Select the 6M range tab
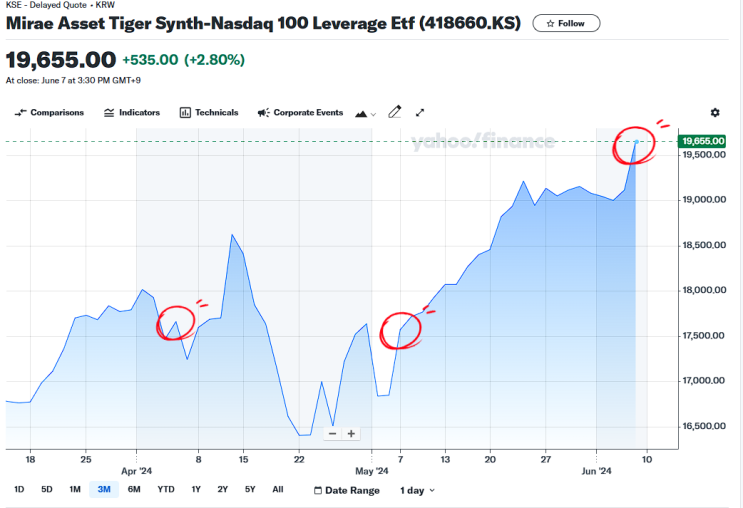This screenshot has height=508, width=743. pos(134,490)
